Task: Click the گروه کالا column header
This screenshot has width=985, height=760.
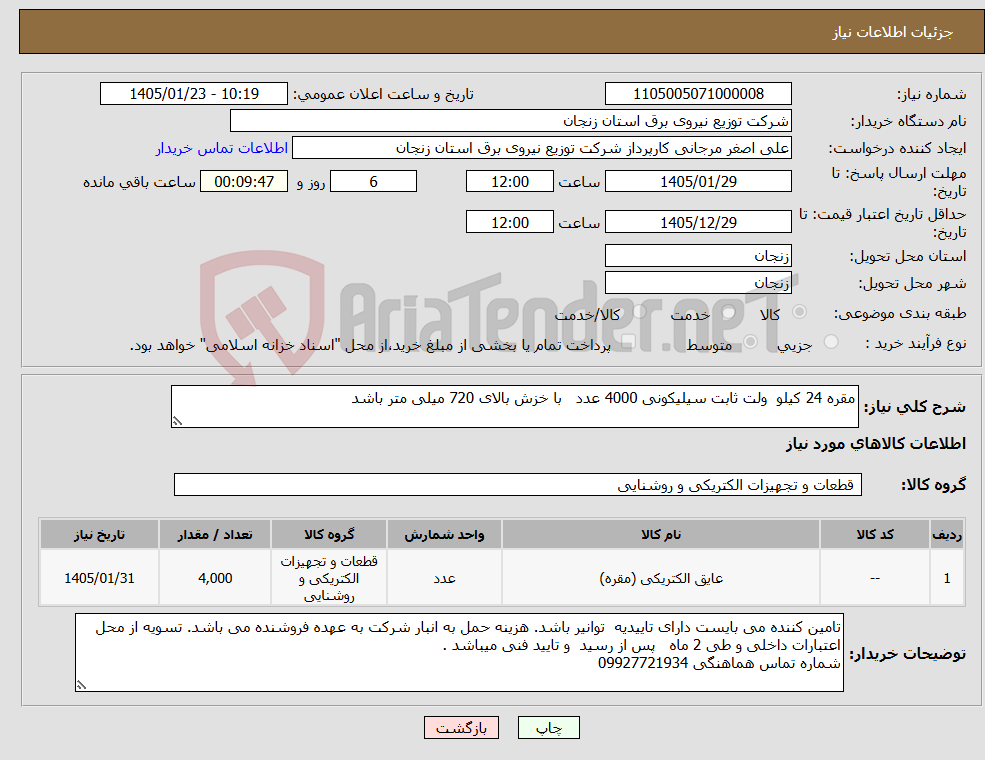Action: tap(329, 535)
